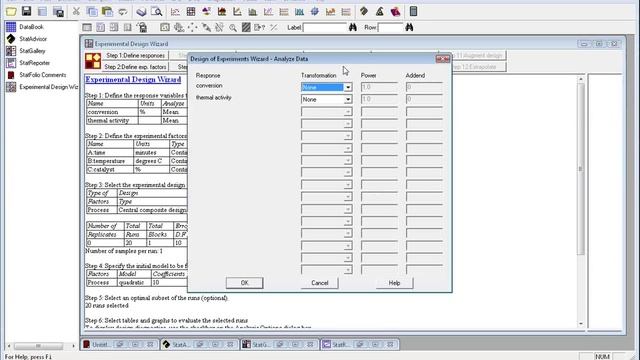Click the Paste clipboard icon
The height and width of the screenshot is (360, 640).
107,11
